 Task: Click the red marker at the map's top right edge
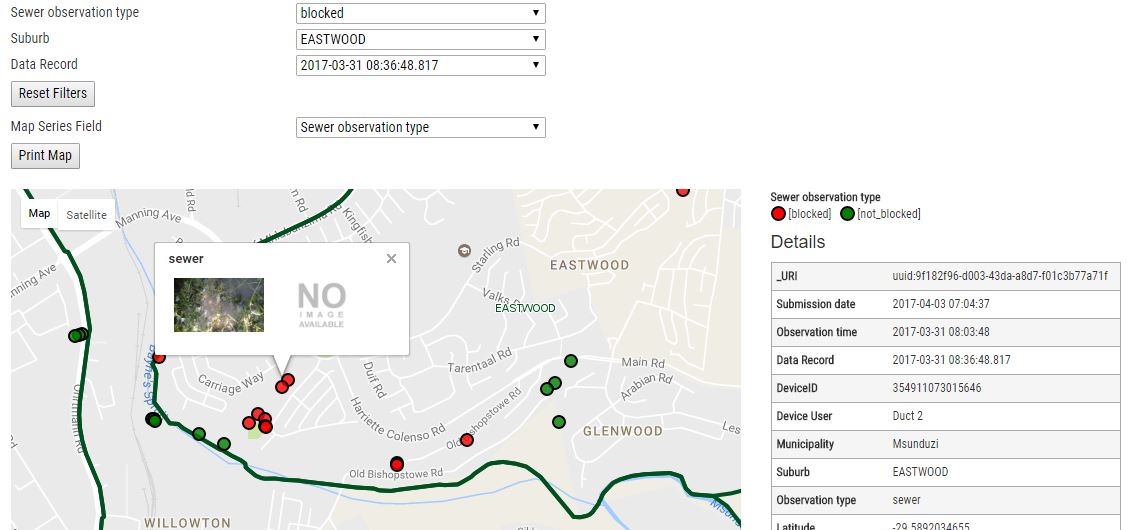pyautogui.click(x=683, y=190)
